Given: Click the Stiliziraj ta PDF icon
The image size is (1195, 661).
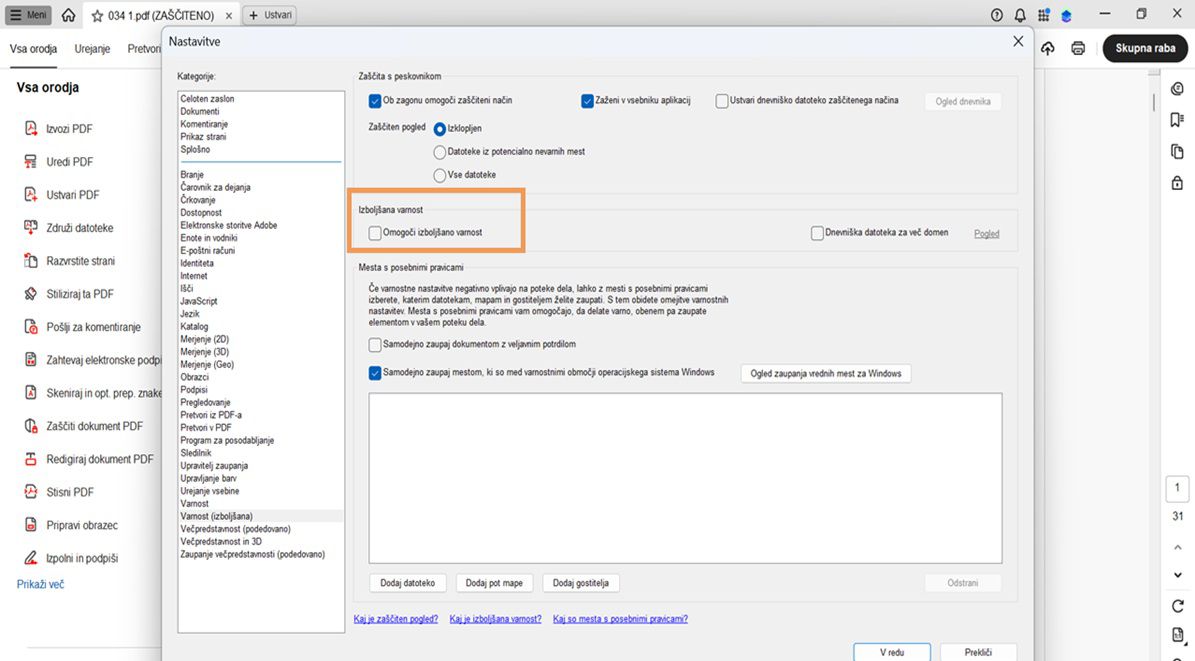Looking at the screenshot, I should point(30,294).
